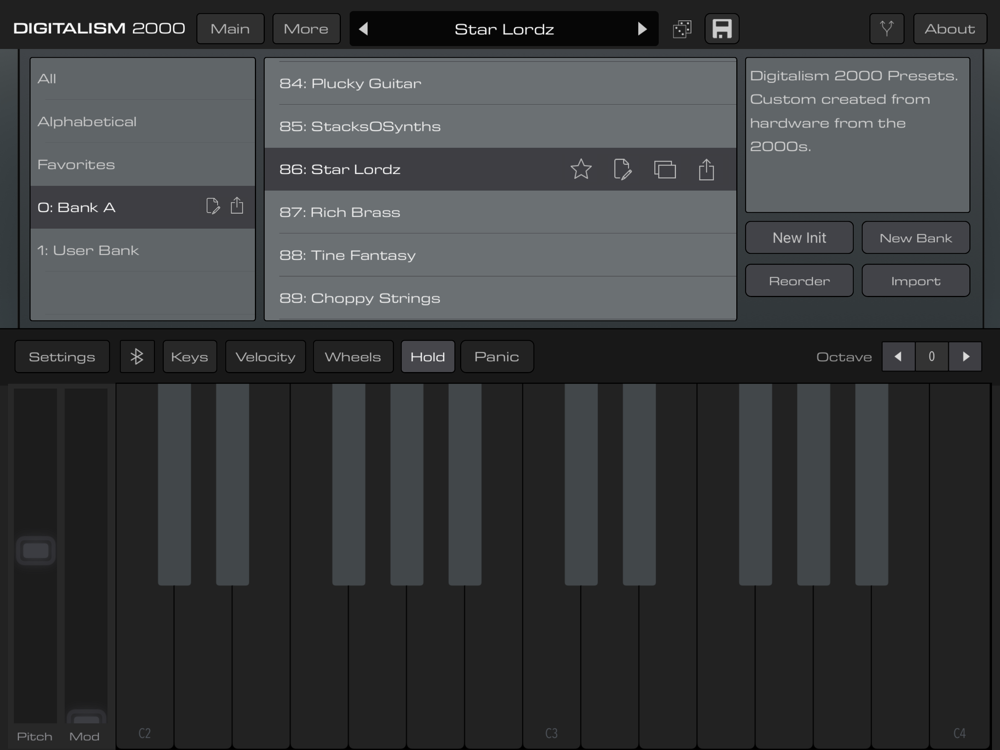
Task: Favorite Star Lordz with star icon
Action: (x=581, y=170)
